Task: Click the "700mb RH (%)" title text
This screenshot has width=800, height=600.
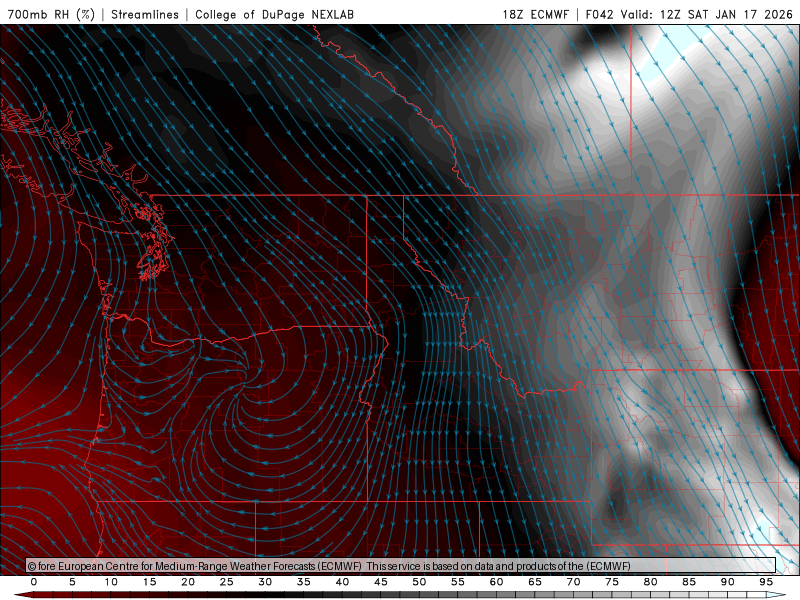Action: click(51, 14)
